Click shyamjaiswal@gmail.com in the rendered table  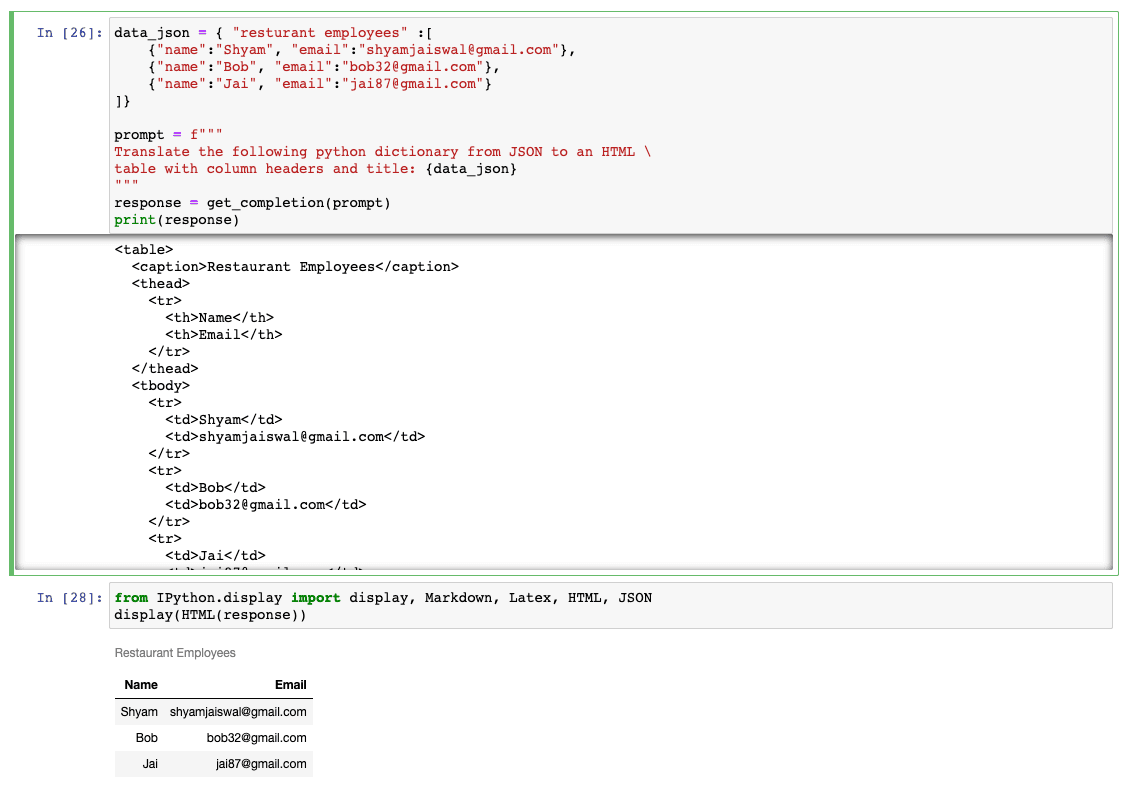(237, 712)
